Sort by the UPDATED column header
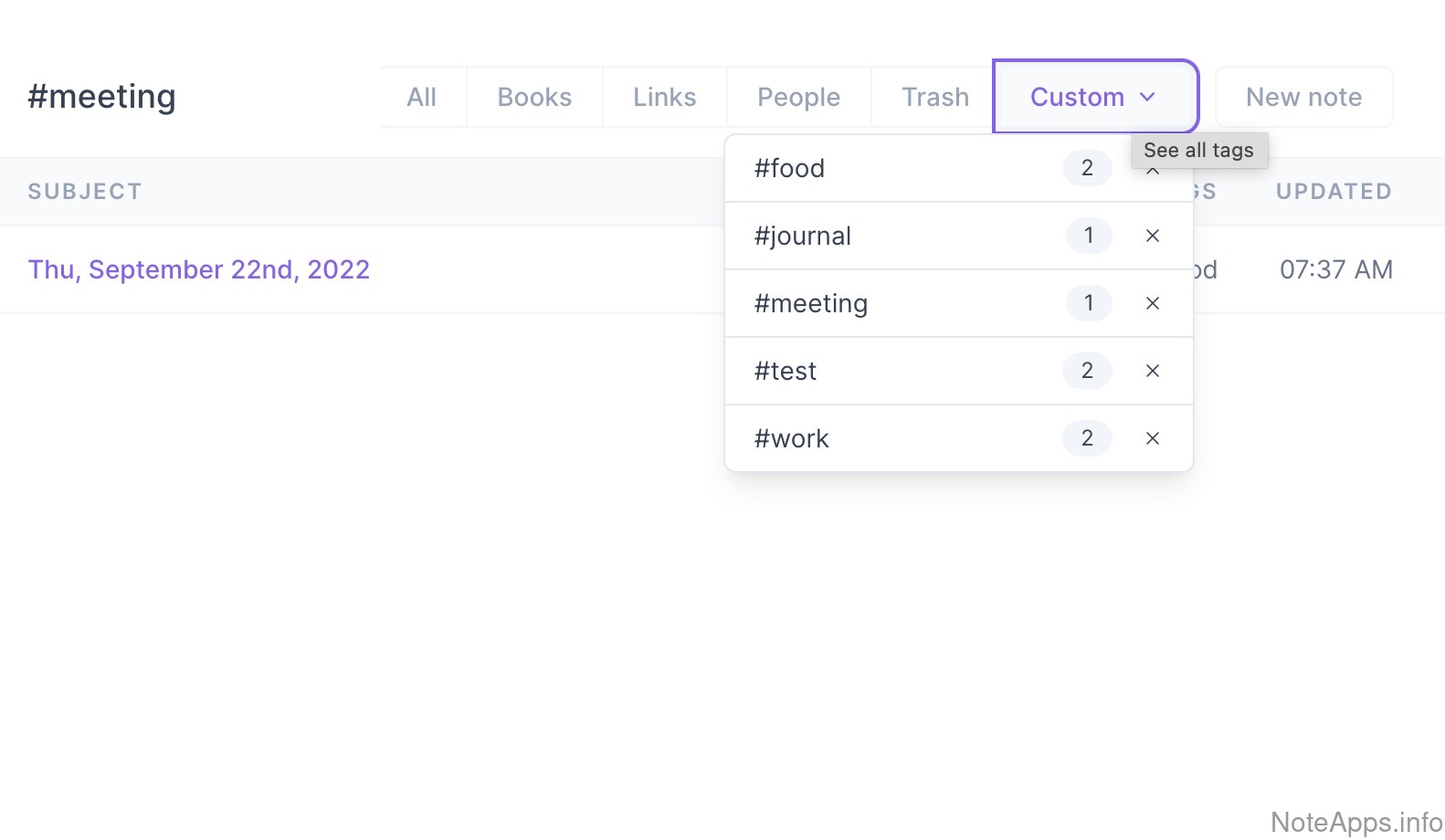 [1334, 192]
